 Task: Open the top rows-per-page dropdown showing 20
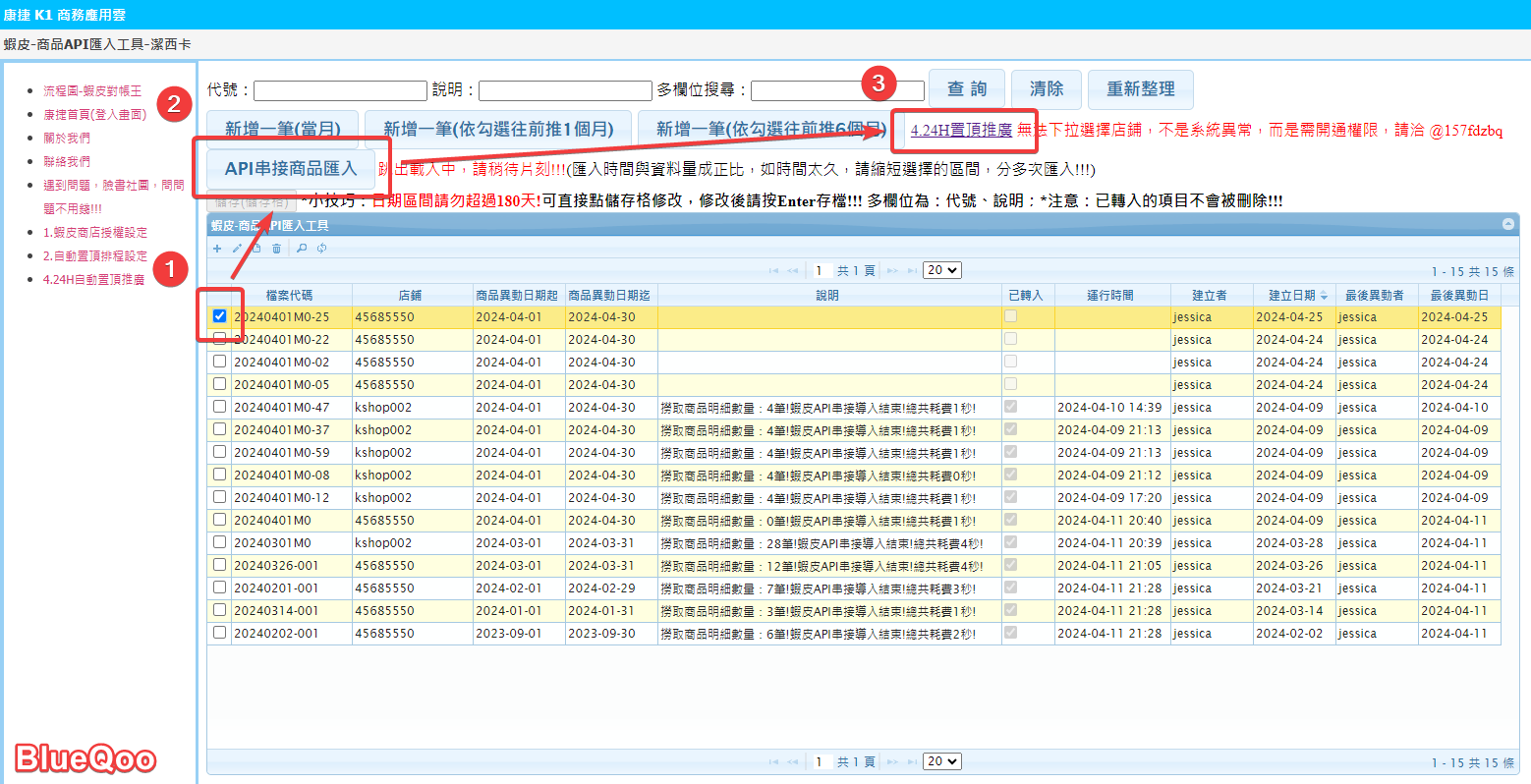(x=941, y=270)
